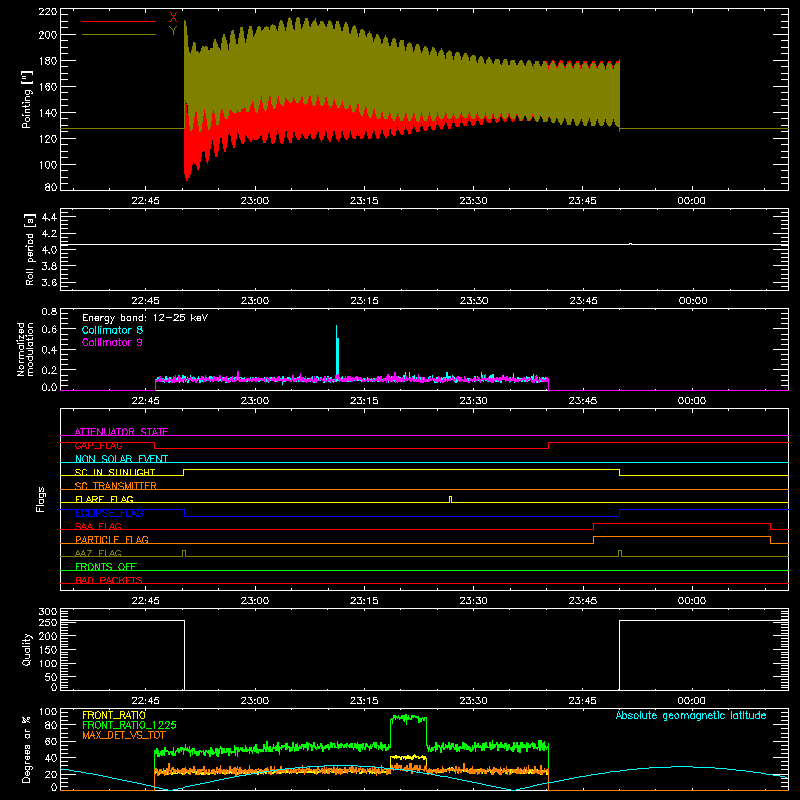The width and height of the screenshot is (800, 800).
Task: Click the 'Quality' y-axis title
Action: click(x=27, y=649)
